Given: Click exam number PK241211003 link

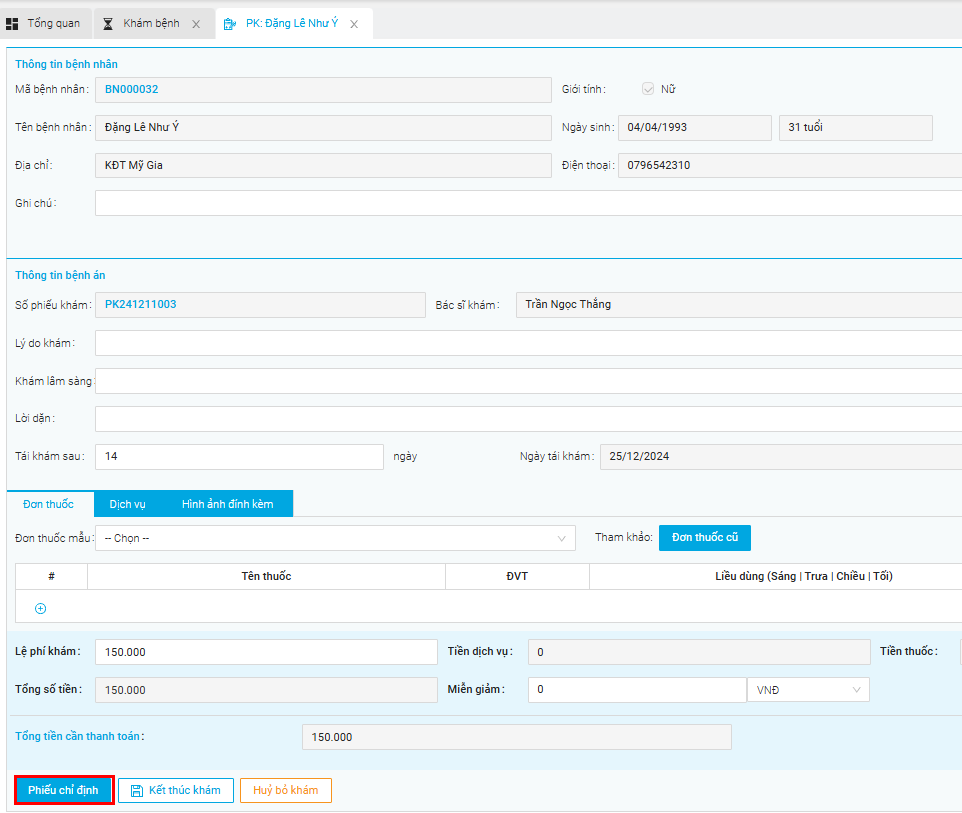Looking at the screenshot, I should tap(140, 304).
